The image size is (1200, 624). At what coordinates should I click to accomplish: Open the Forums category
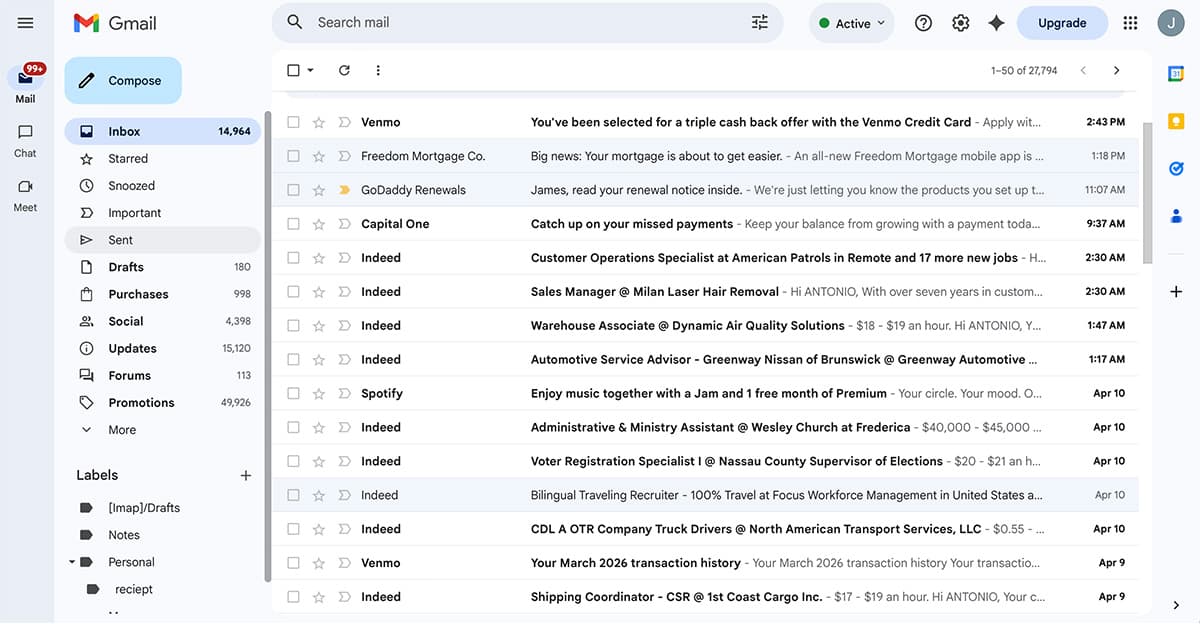(162, 376)
